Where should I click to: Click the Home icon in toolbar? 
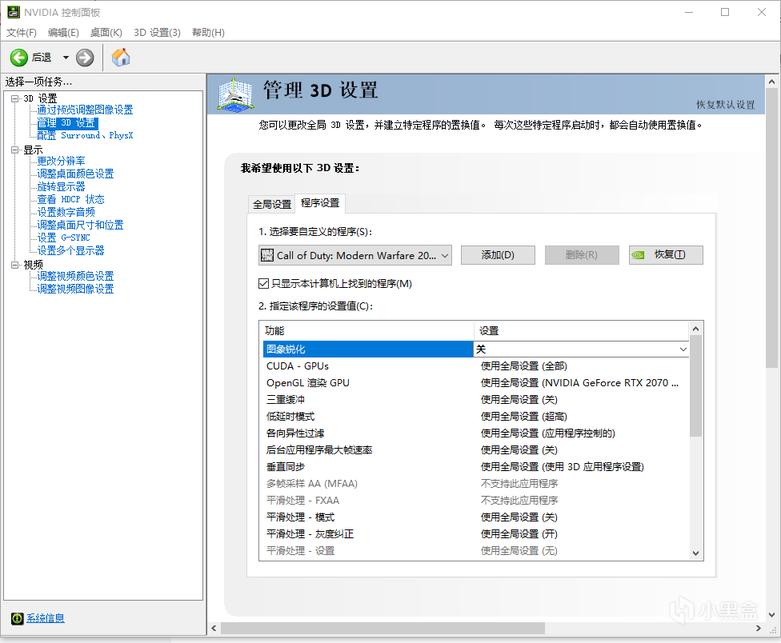click(121, 57)
